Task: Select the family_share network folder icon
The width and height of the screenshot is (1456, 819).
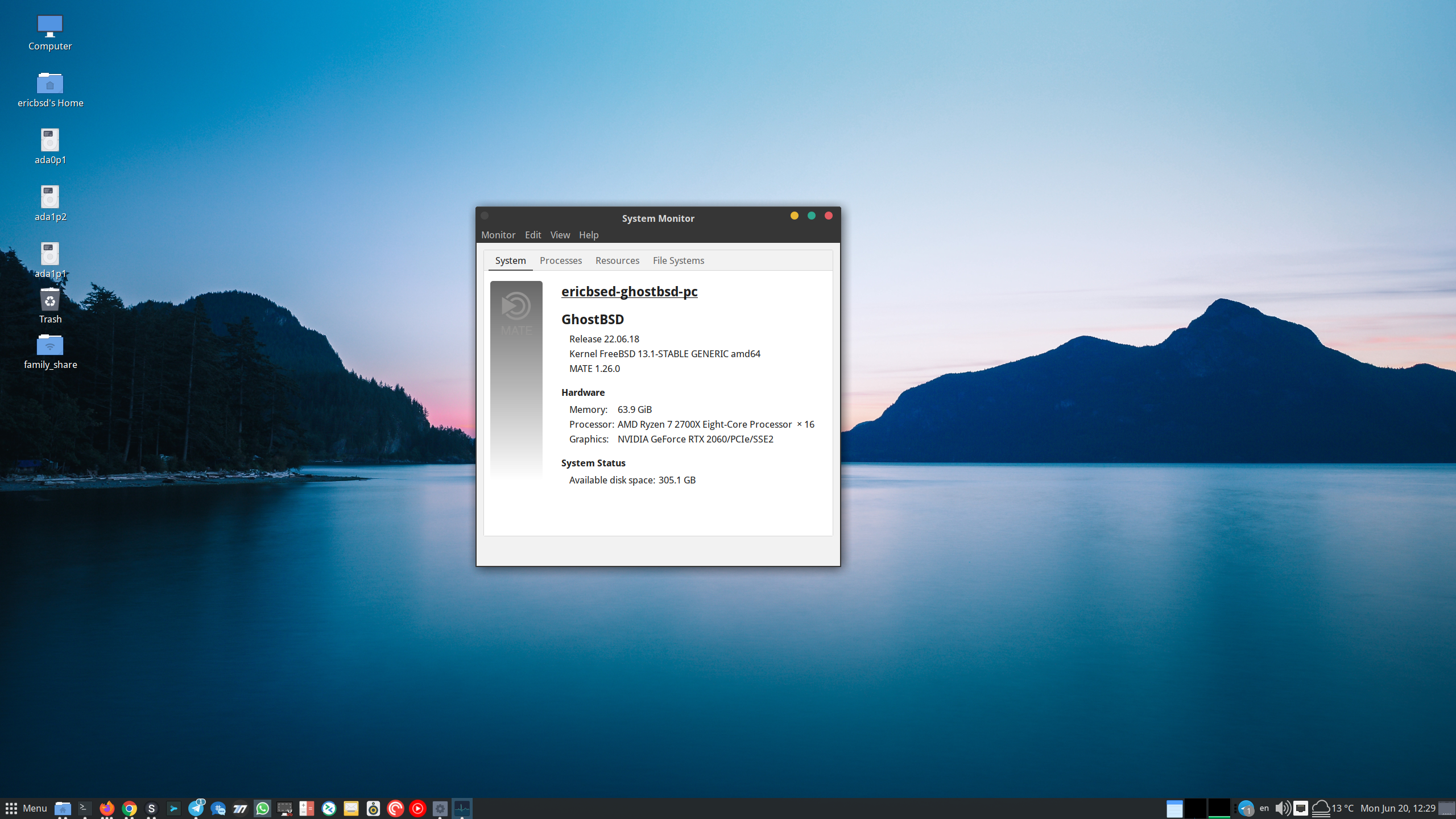Action: click(50, 351)
